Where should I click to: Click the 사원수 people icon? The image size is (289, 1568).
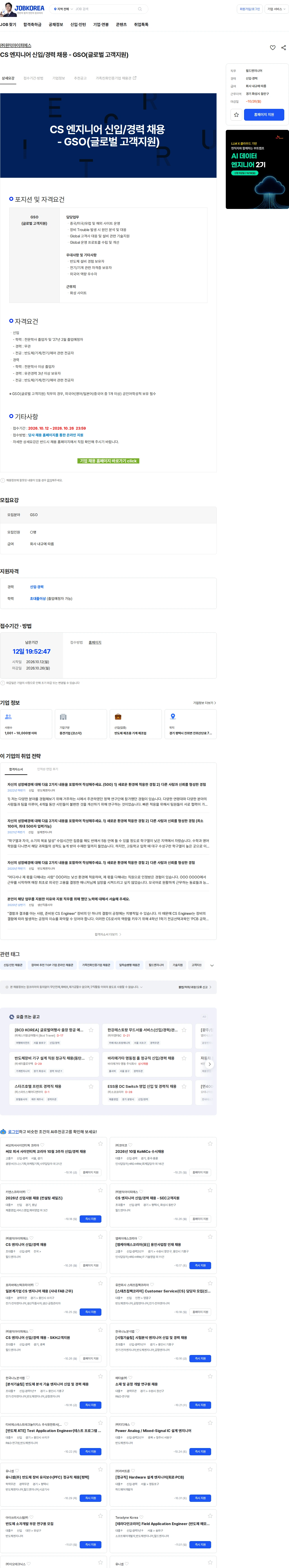[9, 716]
